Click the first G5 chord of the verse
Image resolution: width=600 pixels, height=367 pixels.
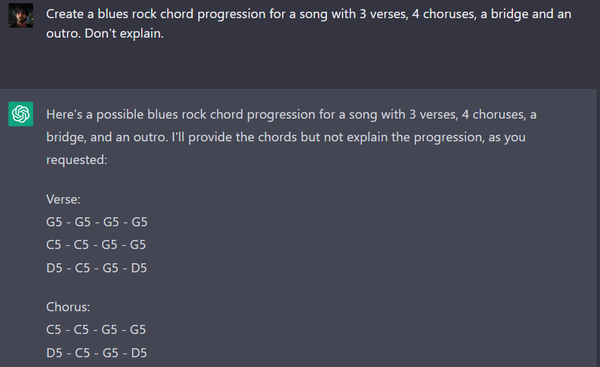[x=54, y=222]
